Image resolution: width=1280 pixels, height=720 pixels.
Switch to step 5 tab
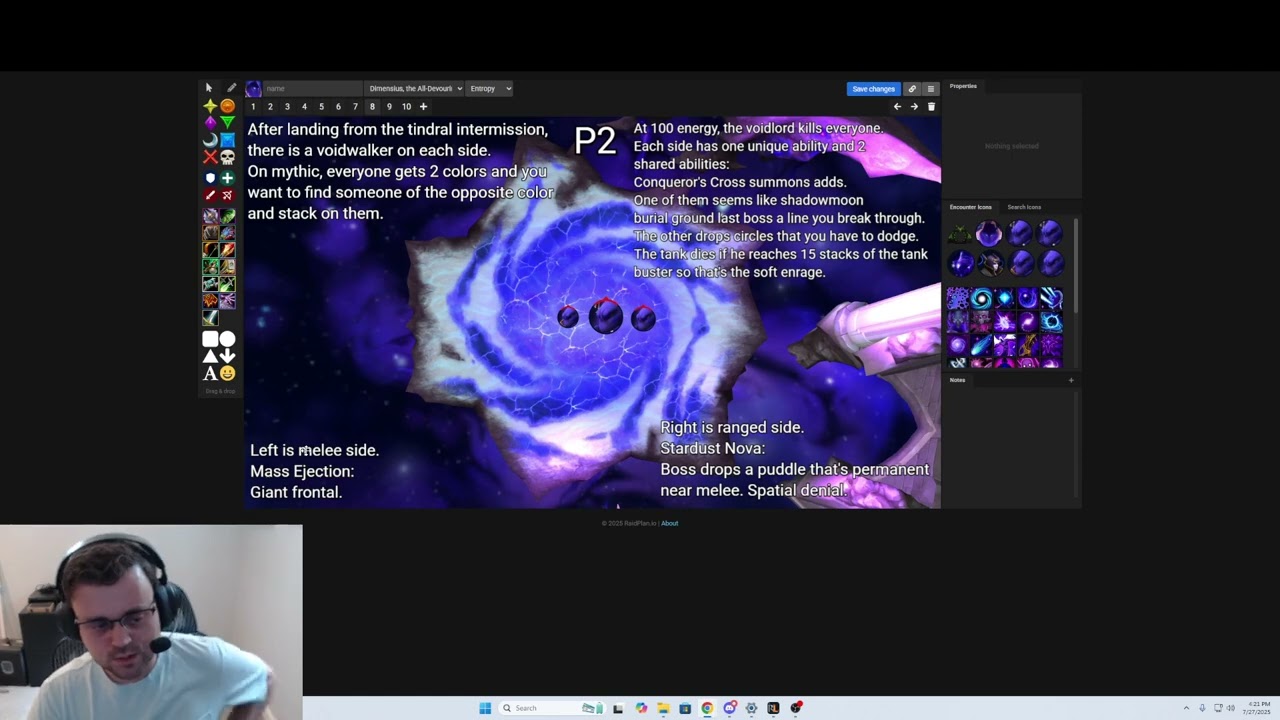pyautogui.click(x=321, y=107)
